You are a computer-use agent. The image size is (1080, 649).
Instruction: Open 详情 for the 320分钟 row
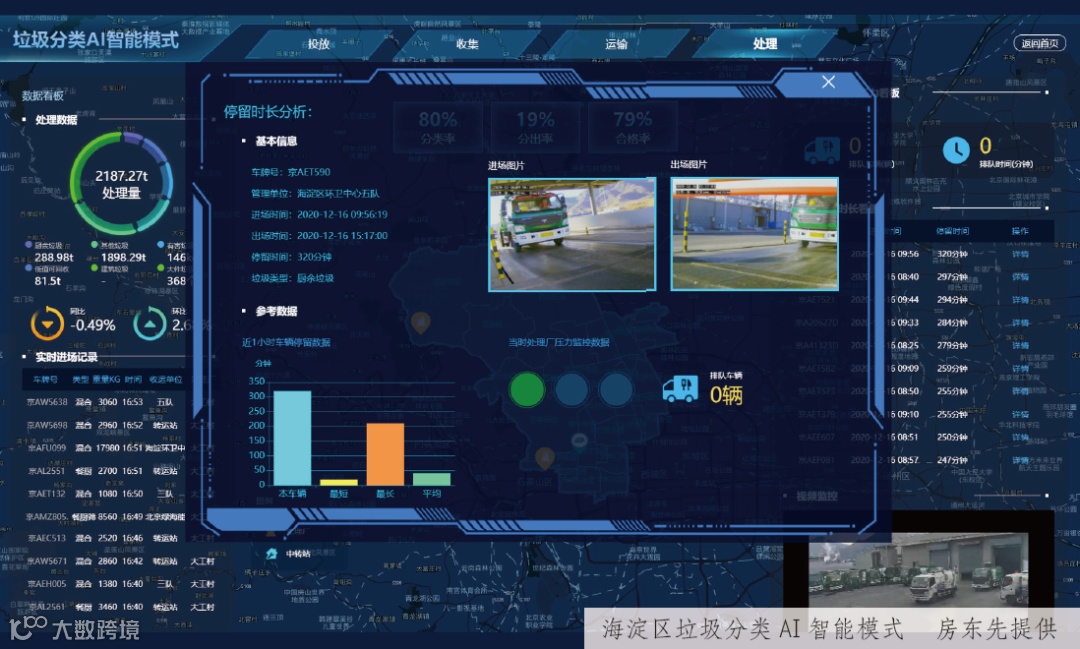[x=1020, y=254]
